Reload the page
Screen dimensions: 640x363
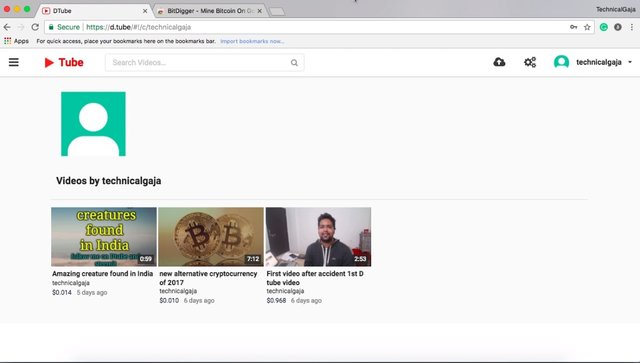(35, 27)
